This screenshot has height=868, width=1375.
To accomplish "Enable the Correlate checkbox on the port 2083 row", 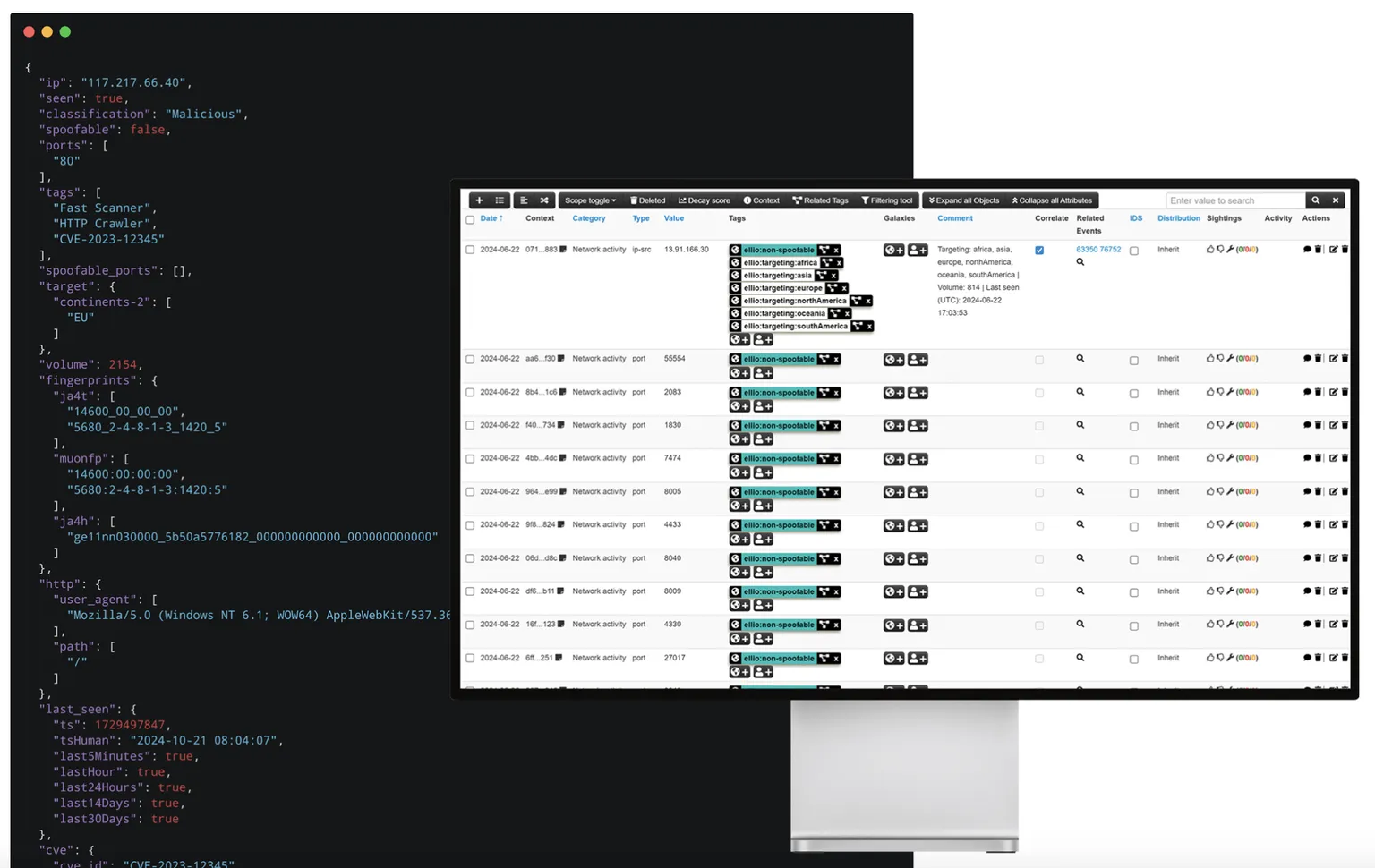I will point(1039,392).
